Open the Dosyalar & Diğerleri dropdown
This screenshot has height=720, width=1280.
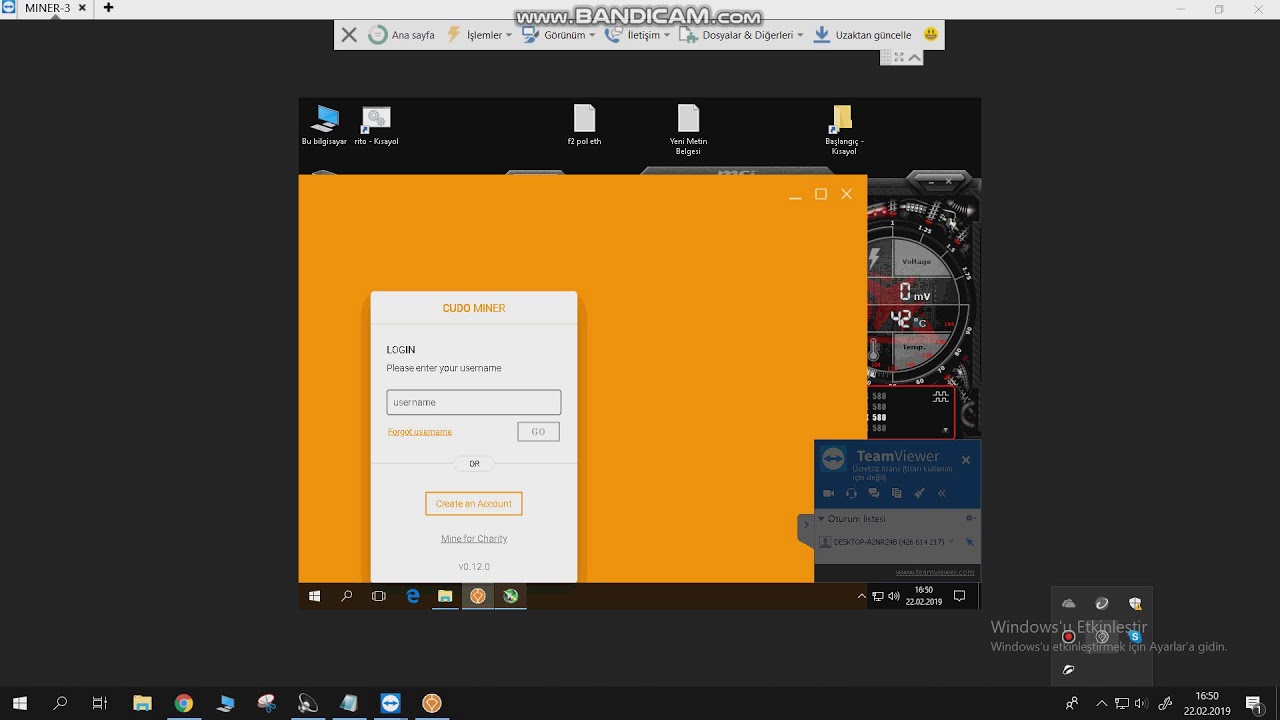741,35
